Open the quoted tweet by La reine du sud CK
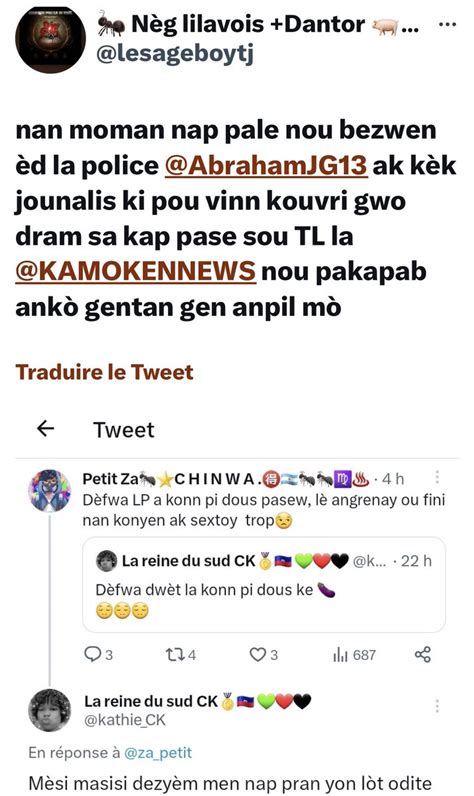Viewport: 474px width, 796px height. point(264,585)
